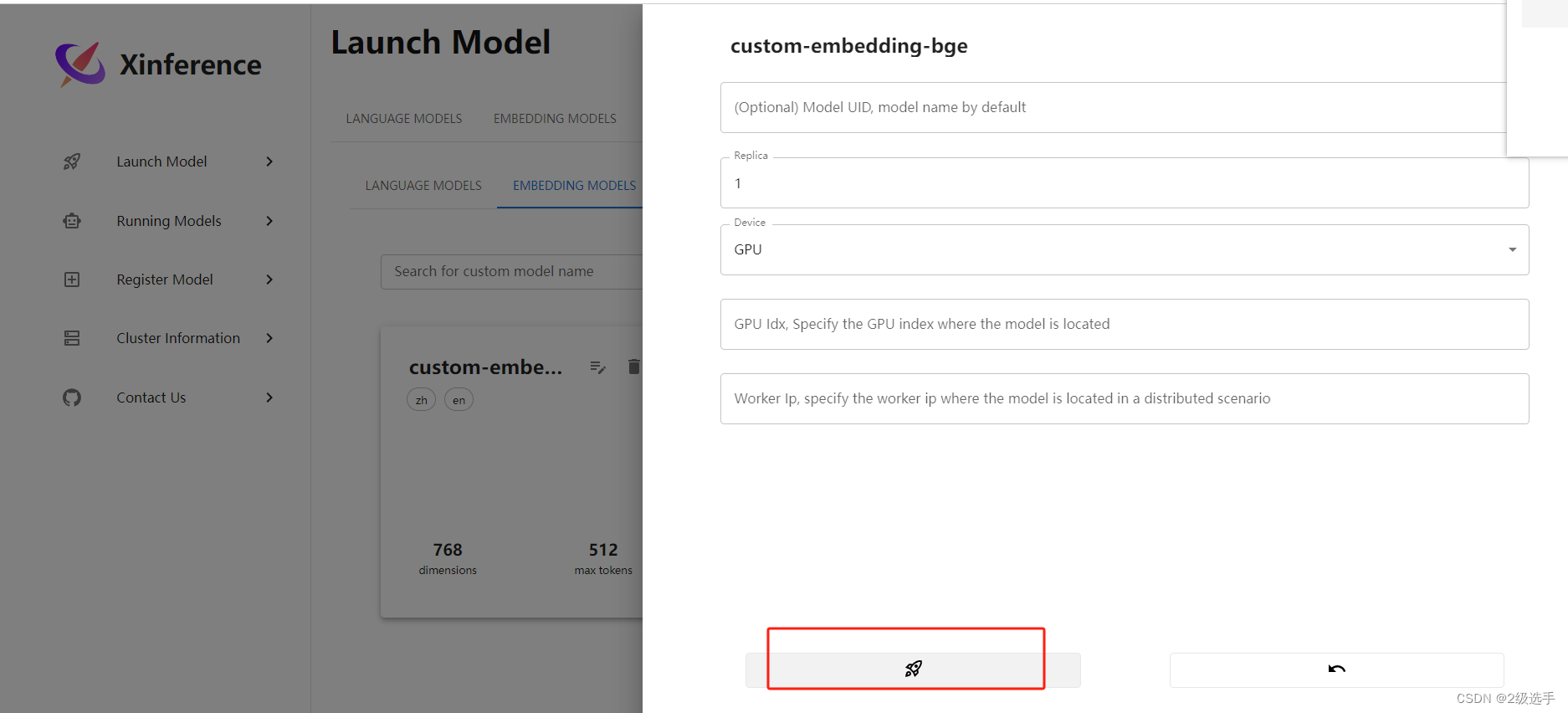Click the Model UID input field

click(x=1113, y=107)
